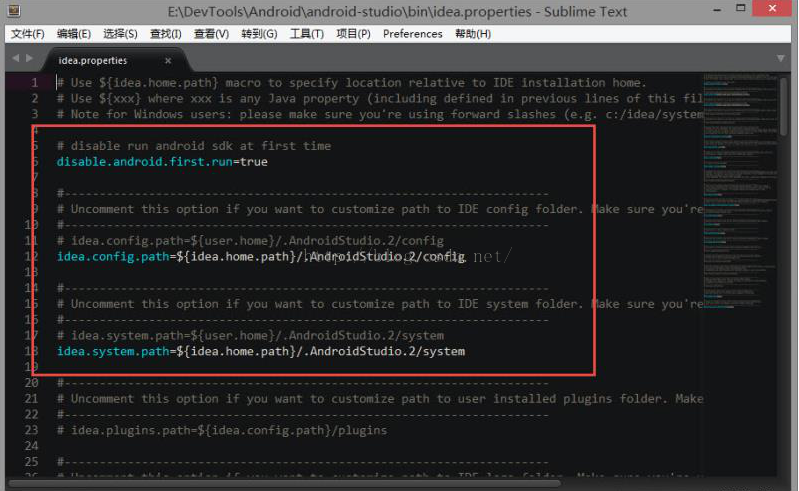Click the '# idea.config.path=${user.home}' comment
Image resolution: width=799 pixels, height=491 pixels.
pyautogui.click(x=250, y=240)
